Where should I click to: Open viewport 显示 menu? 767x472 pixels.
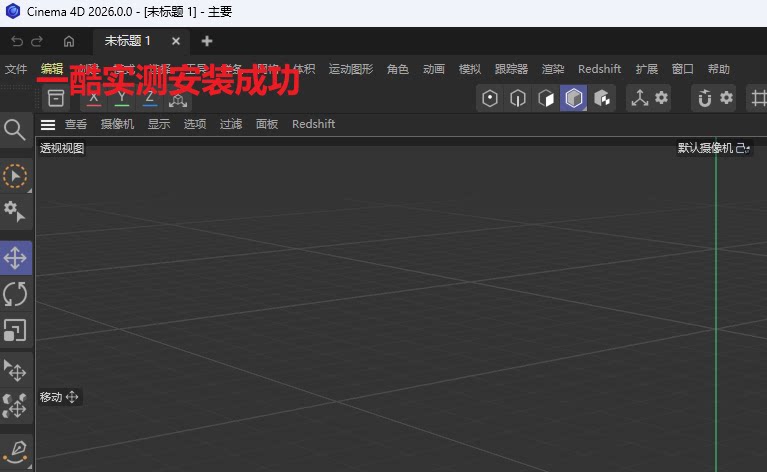tap(159, 124)
